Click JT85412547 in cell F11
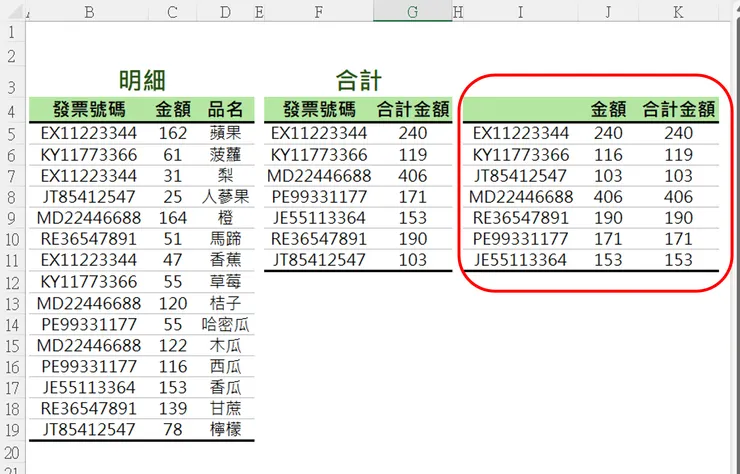The width and height of the screenshot is (740, 474). click(319, 260)
